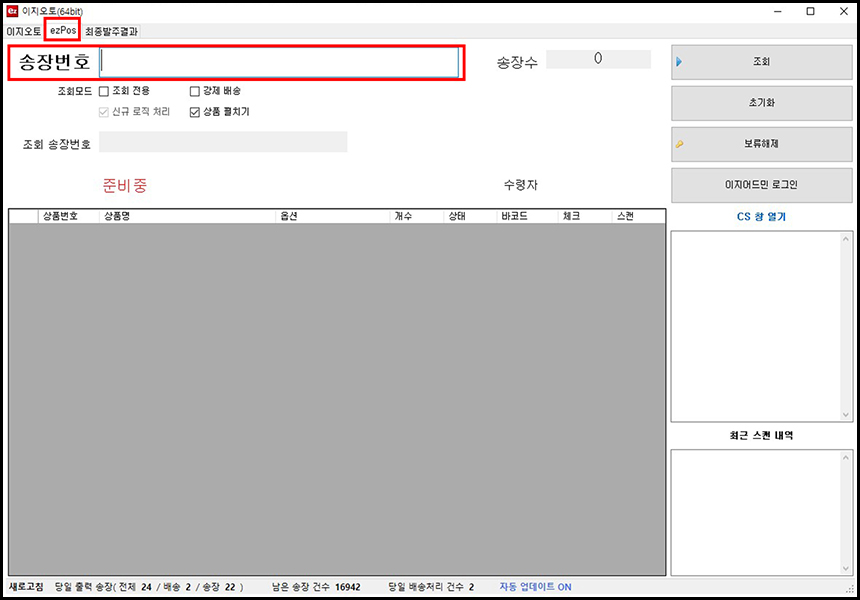The height and width of the screenshot is (600, 860).
Task: Click the 당일 출력 송장 status entry
Action: [x=149, y=587]
